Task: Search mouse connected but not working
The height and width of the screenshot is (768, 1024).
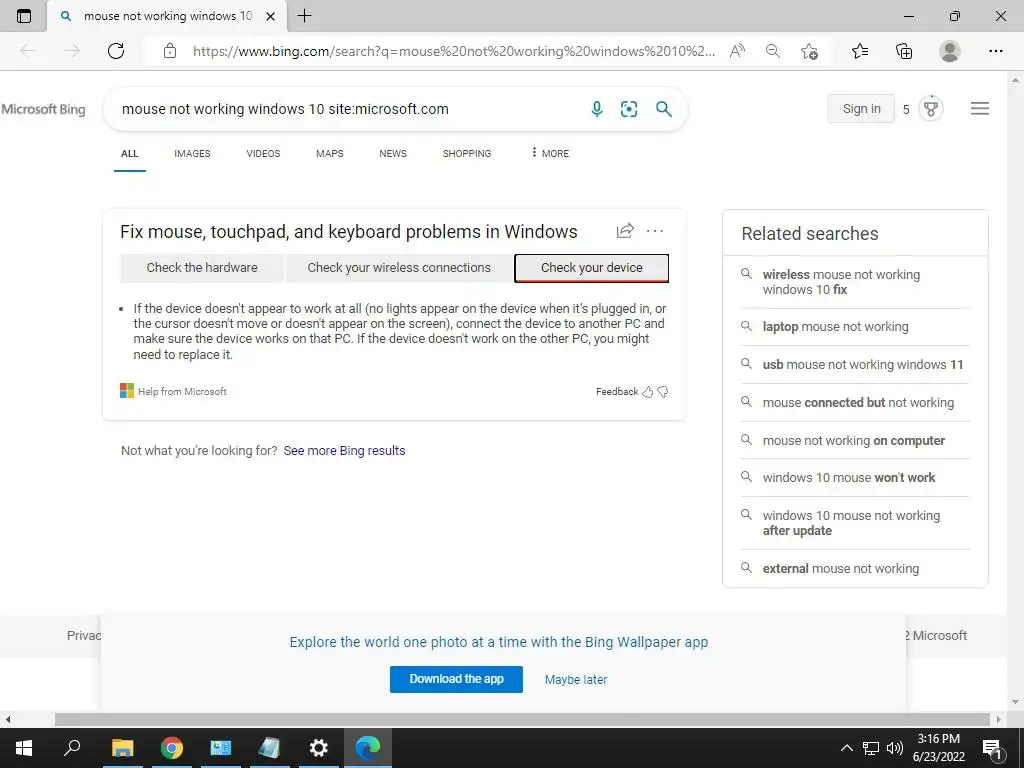Action: pos(858,402)
